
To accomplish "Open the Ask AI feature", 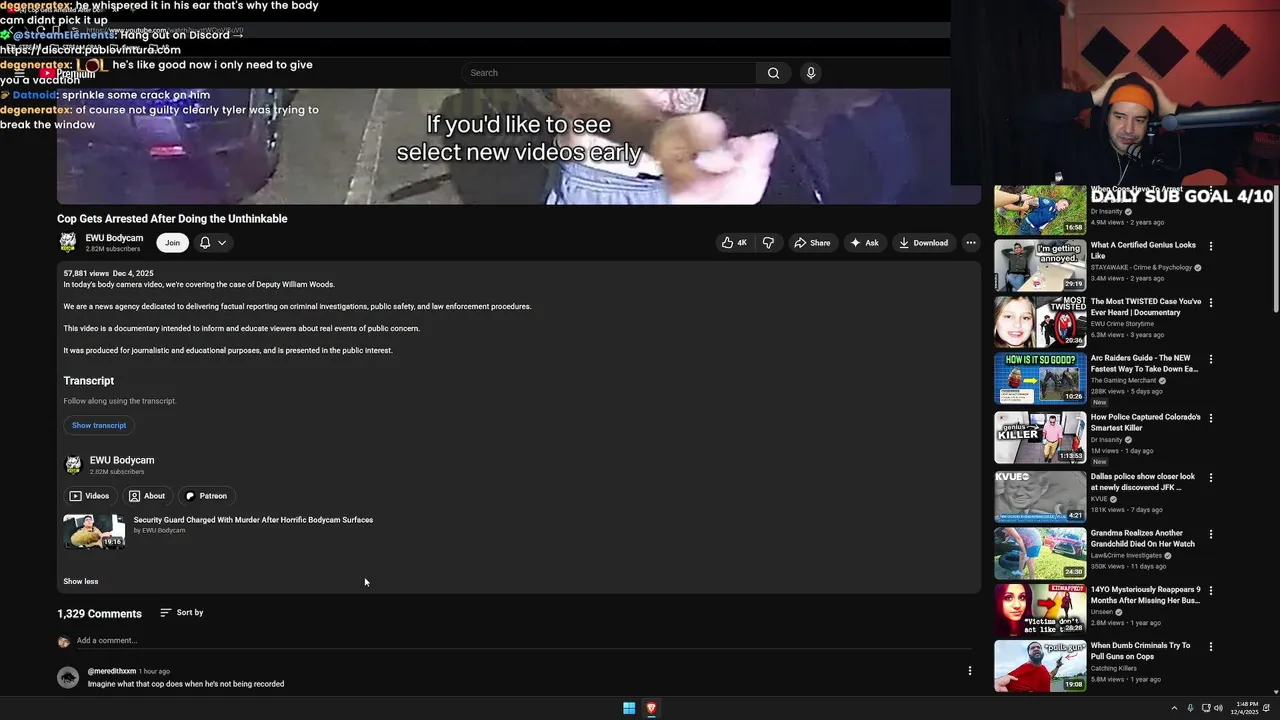I will pyautogui.click(x=865, y=243).
